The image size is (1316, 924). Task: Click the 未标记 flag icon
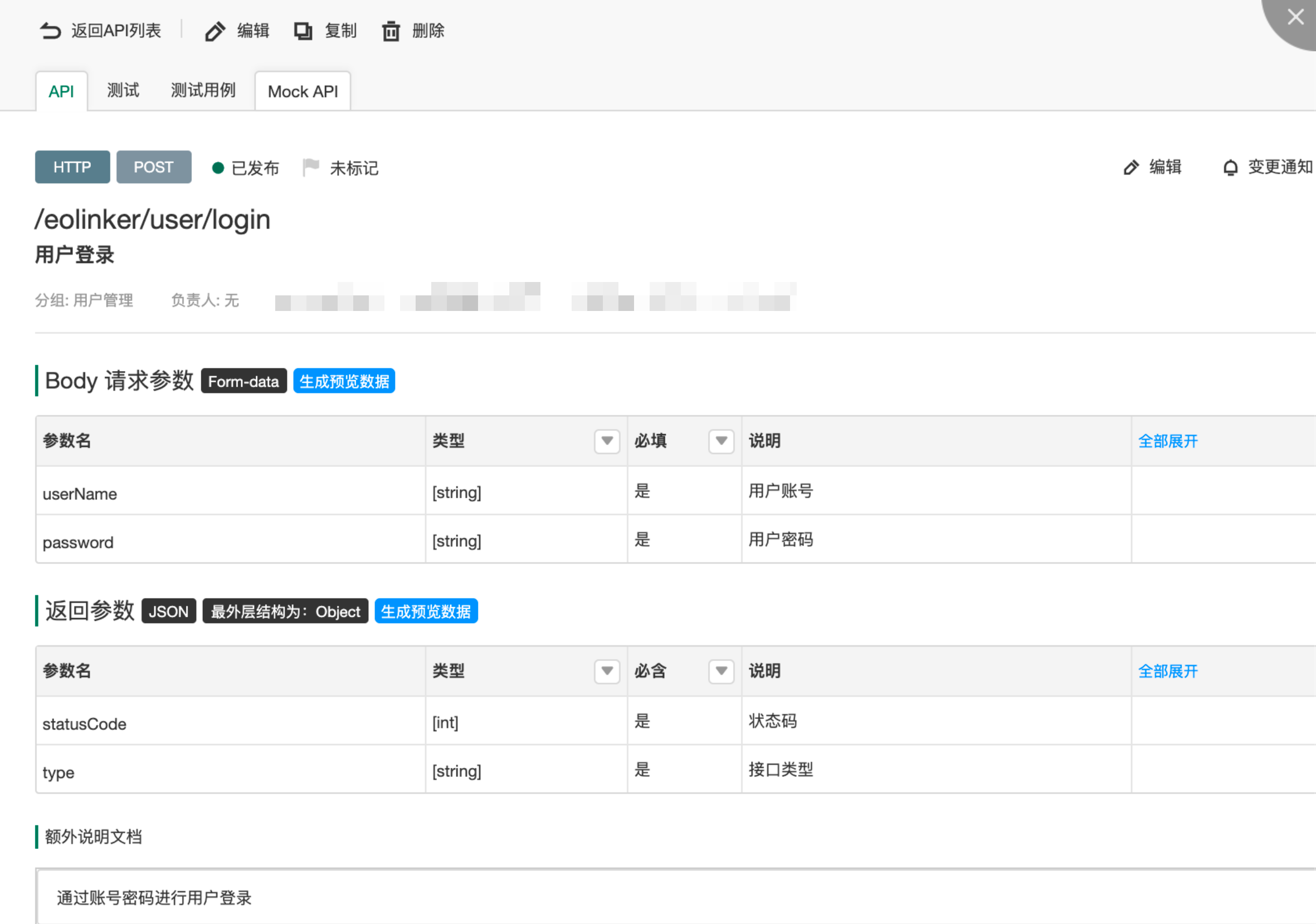310,167
